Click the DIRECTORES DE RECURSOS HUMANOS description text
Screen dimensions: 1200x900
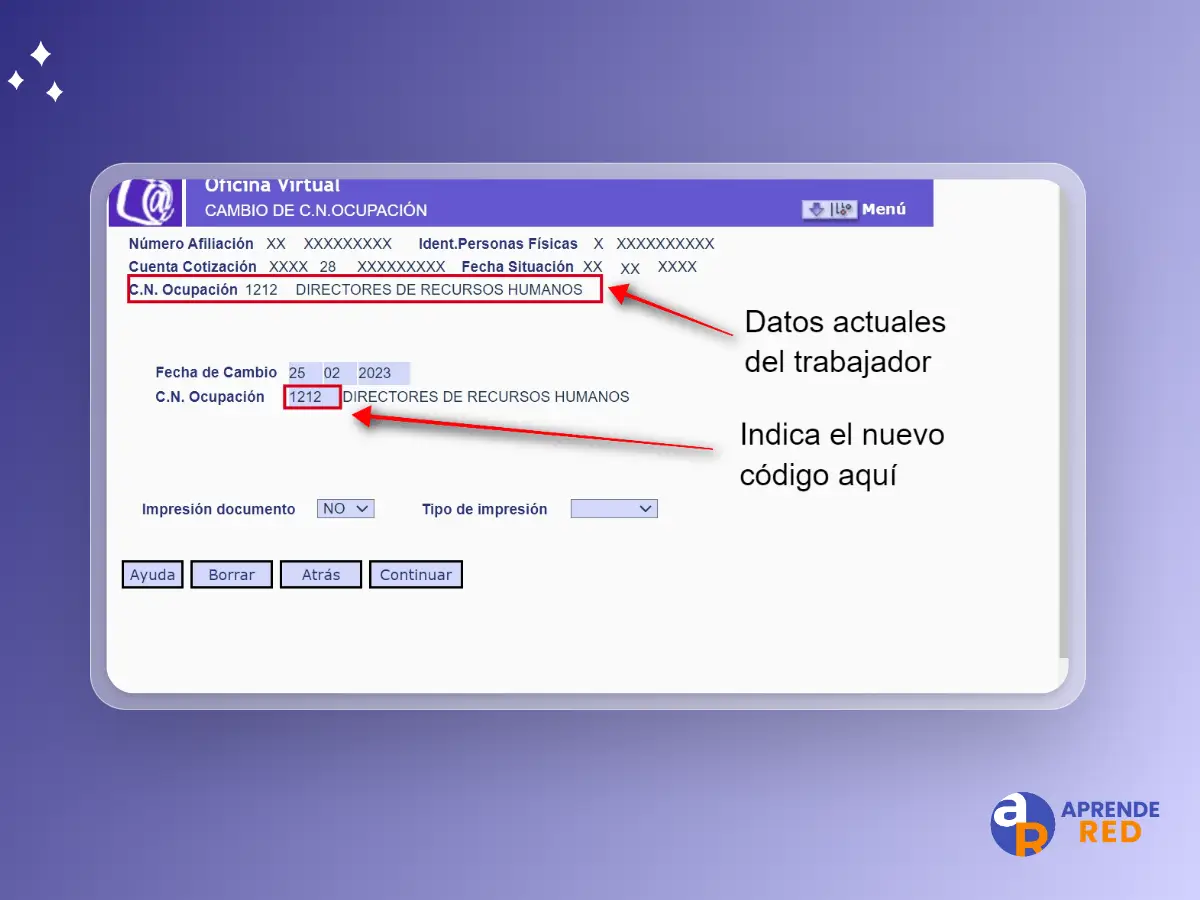pyautogui.click(x=484, y=396)
